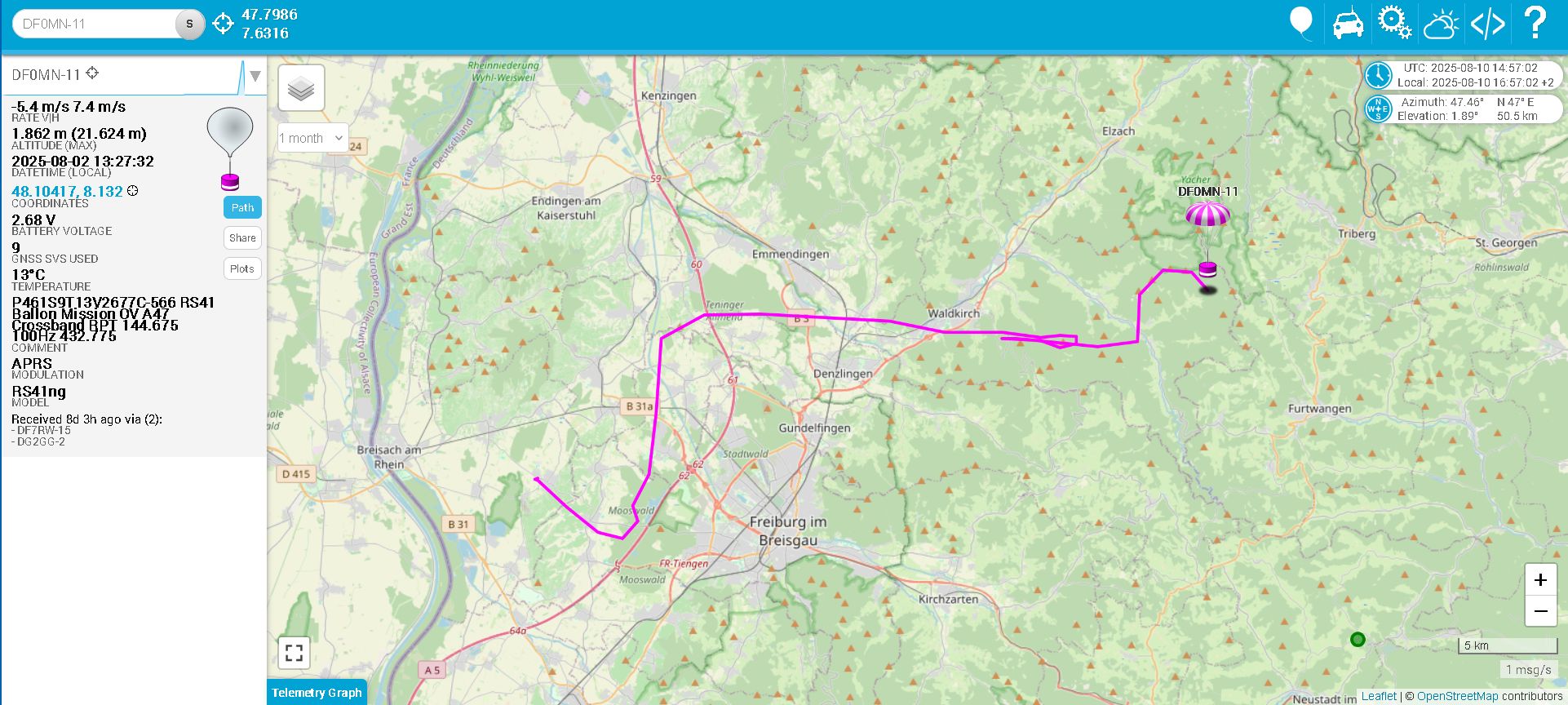
Task: Click the DF0MN-11 callsign search field
Action: point(98,24)
